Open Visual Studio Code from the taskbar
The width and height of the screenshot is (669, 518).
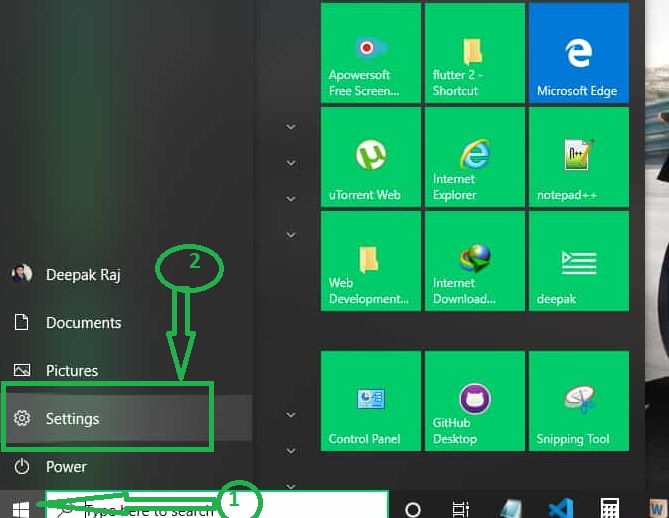point(560,509)
